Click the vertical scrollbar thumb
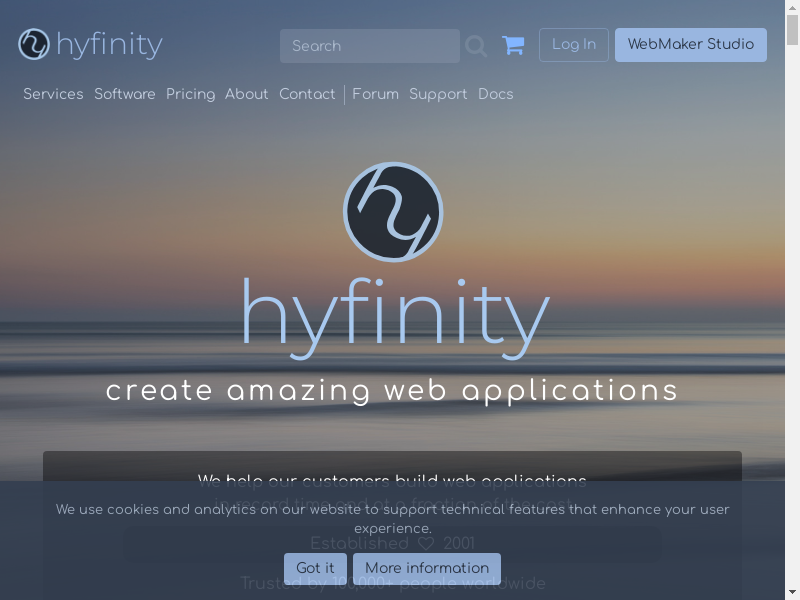The width and height of the screenshot is (800, 600). coord(792,30)
